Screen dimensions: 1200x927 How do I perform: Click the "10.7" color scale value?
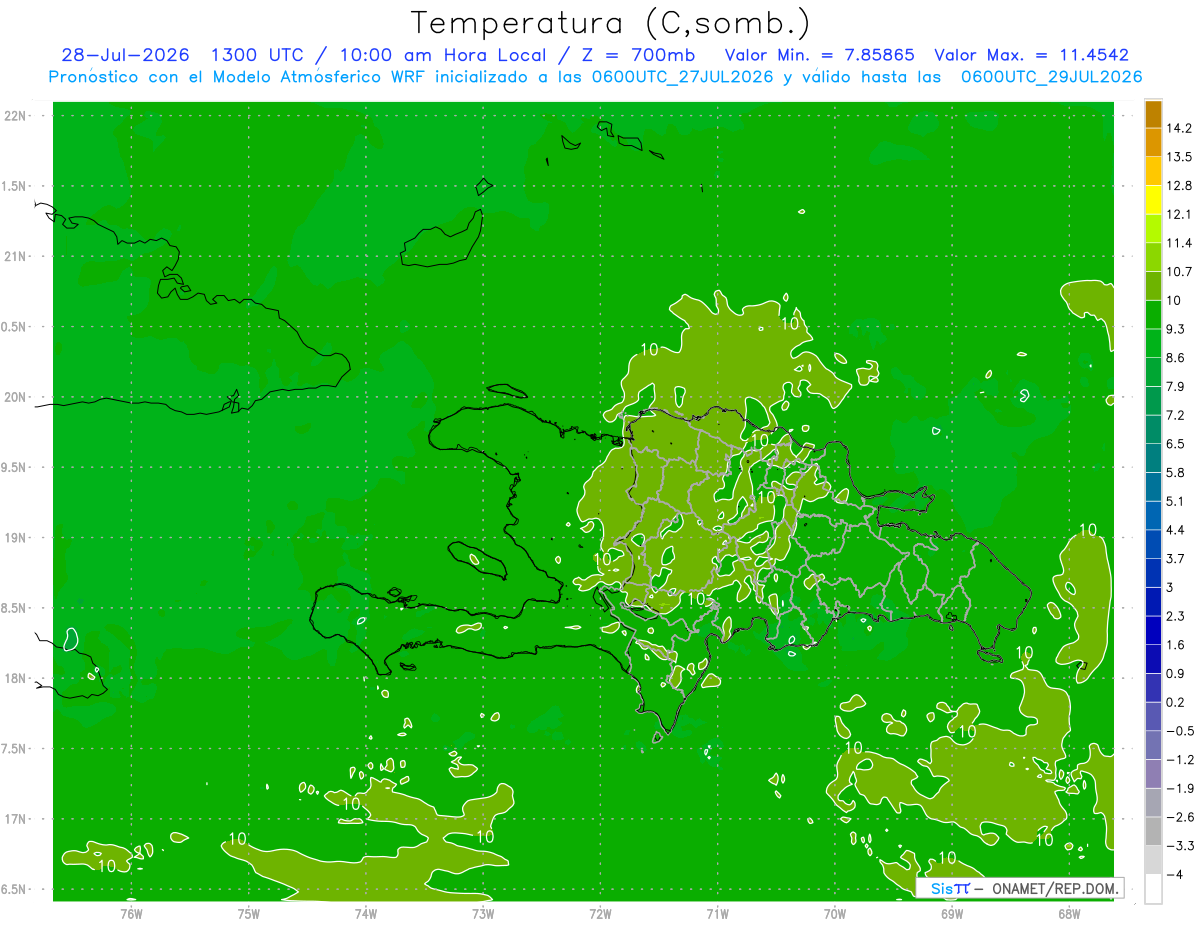(x=1179, y=272)
